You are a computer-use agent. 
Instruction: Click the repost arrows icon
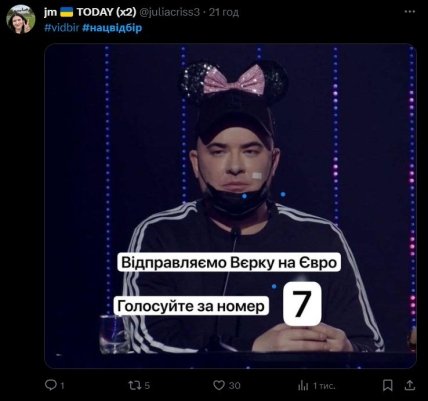134,385
